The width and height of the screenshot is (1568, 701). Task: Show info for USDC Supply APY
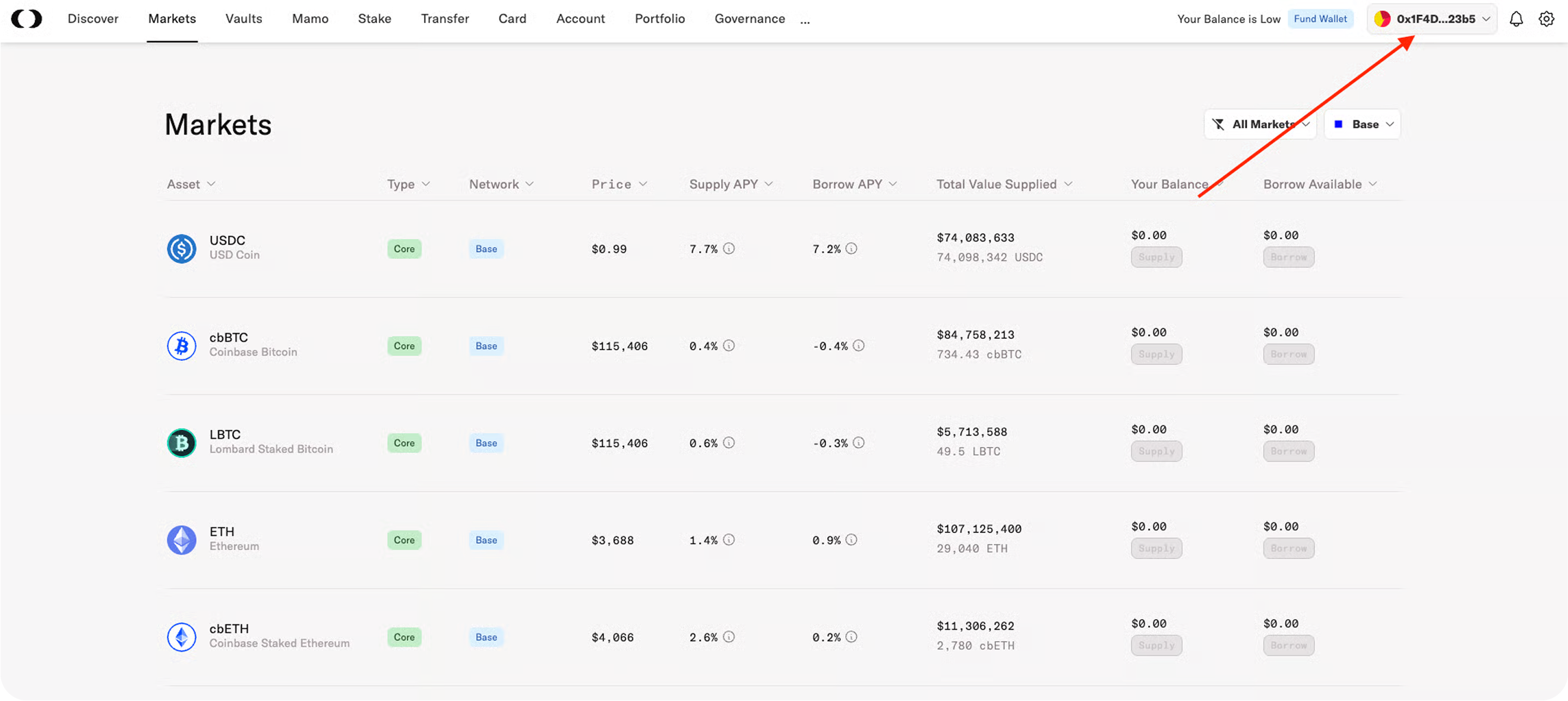729,248
